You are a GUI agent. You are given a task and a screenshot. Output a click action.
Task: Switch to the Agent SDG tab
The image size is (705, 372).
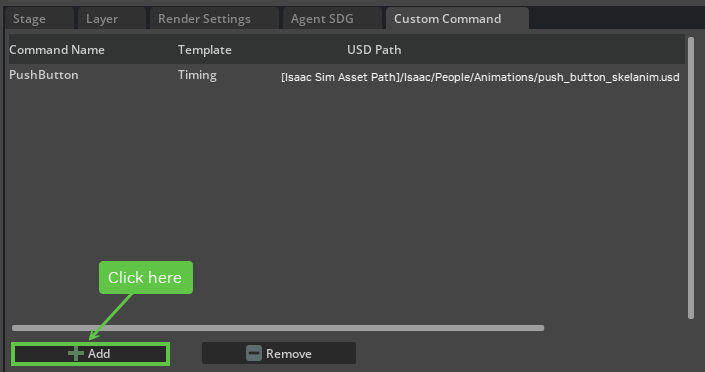coord(332,19)
